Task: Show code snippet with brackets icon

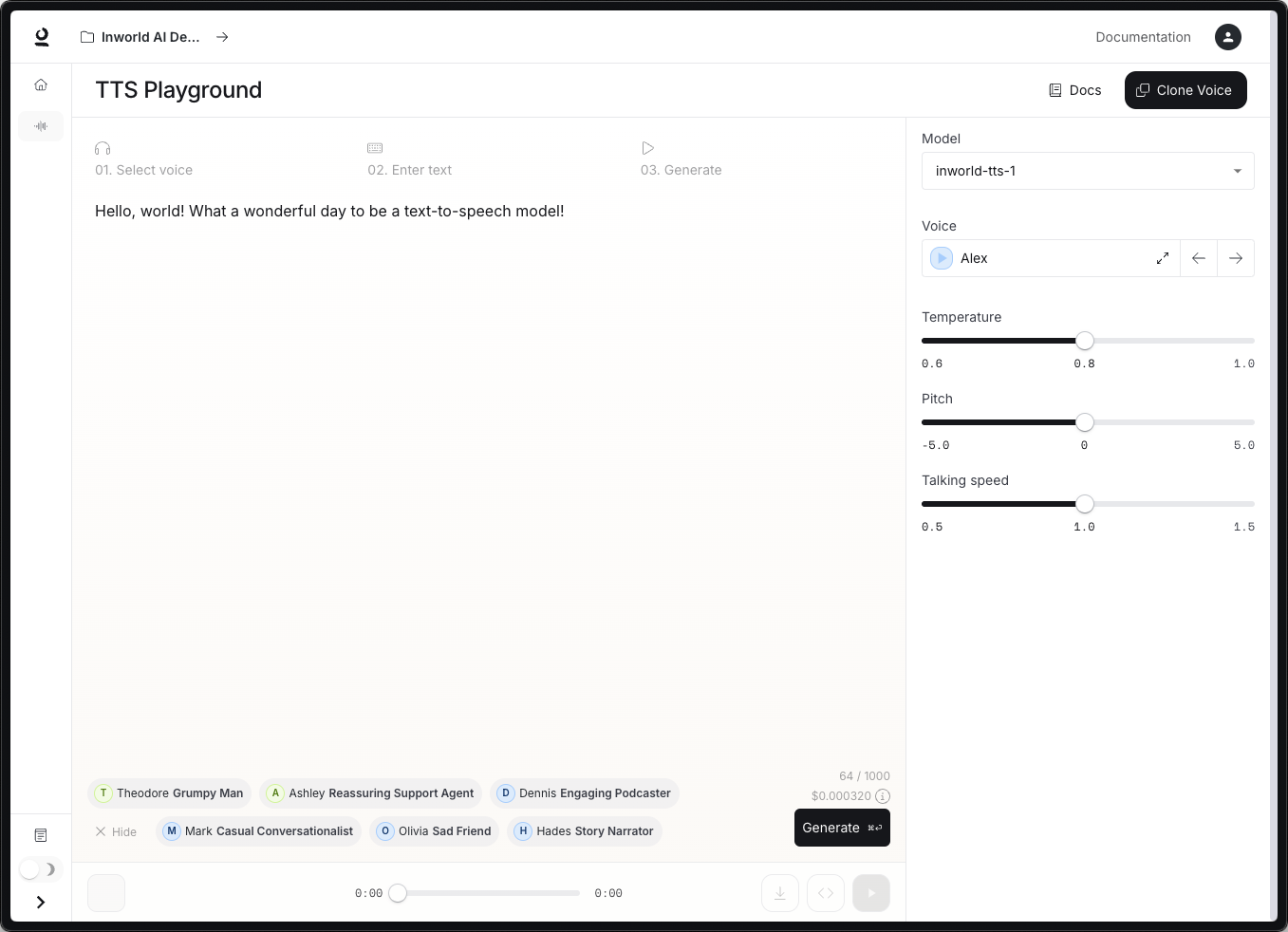Action: [x=826, y=893]
